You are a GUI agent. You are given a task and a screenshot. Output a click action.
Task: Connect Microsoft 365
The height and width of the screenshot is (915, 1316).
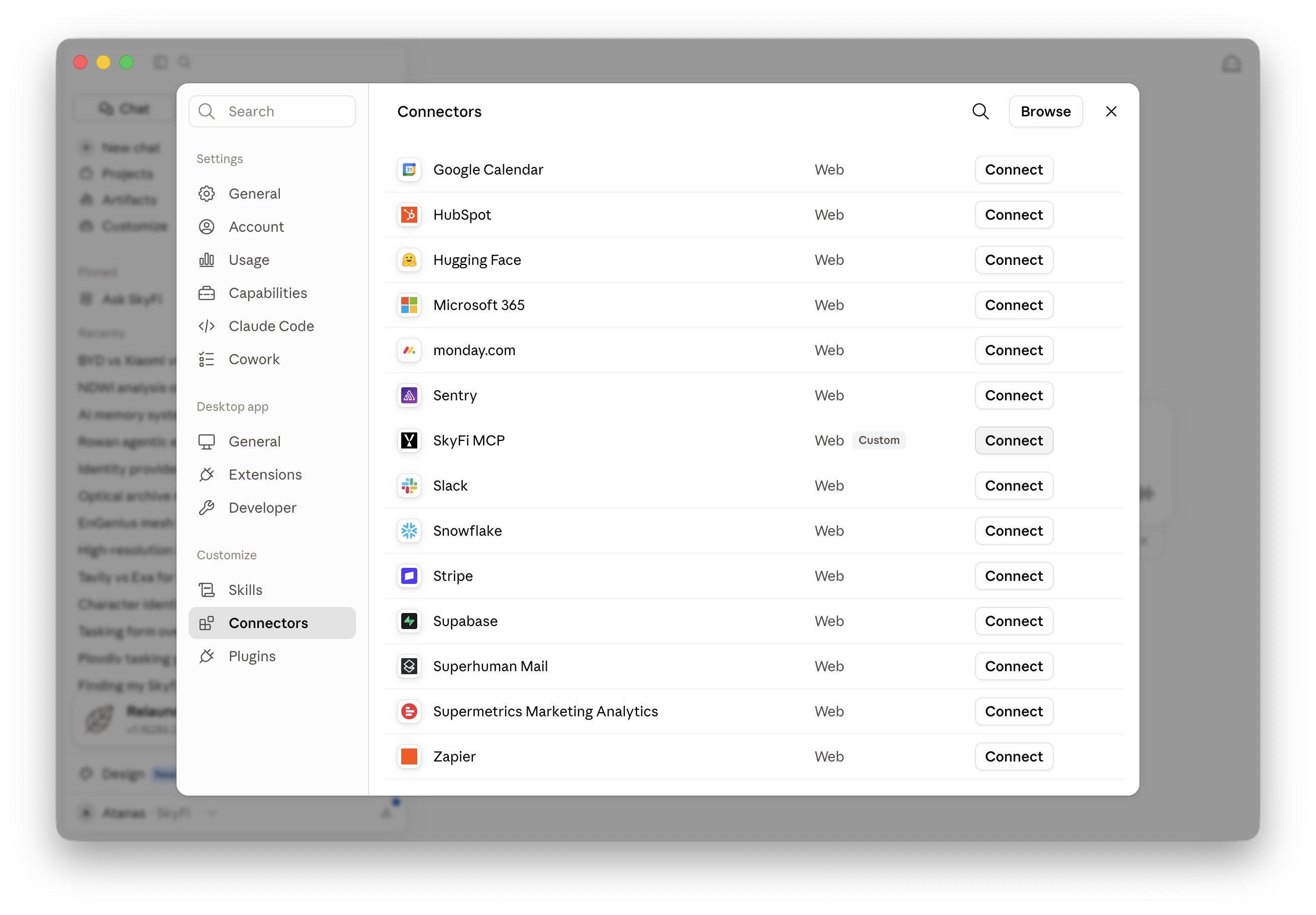1014,305
